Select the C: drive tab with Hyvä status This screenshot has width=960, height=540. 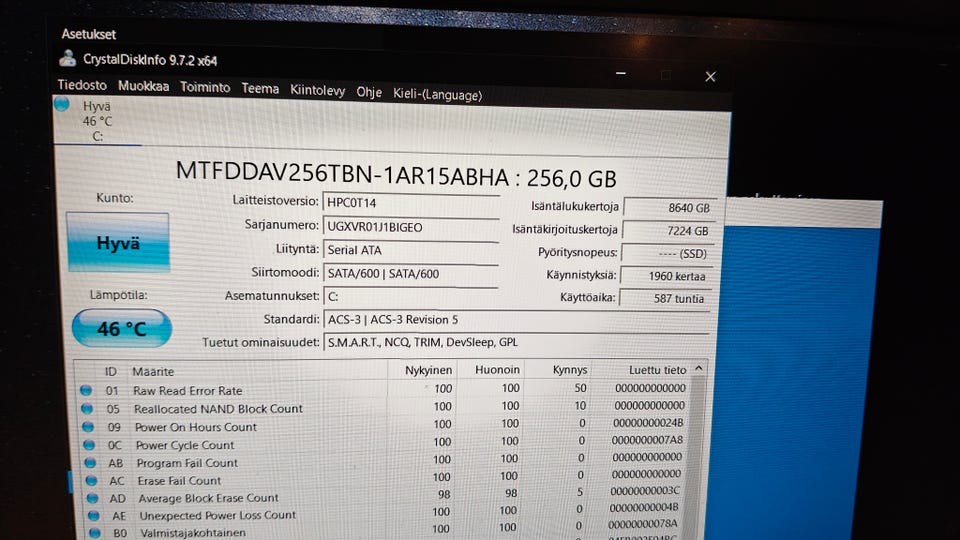97,121
